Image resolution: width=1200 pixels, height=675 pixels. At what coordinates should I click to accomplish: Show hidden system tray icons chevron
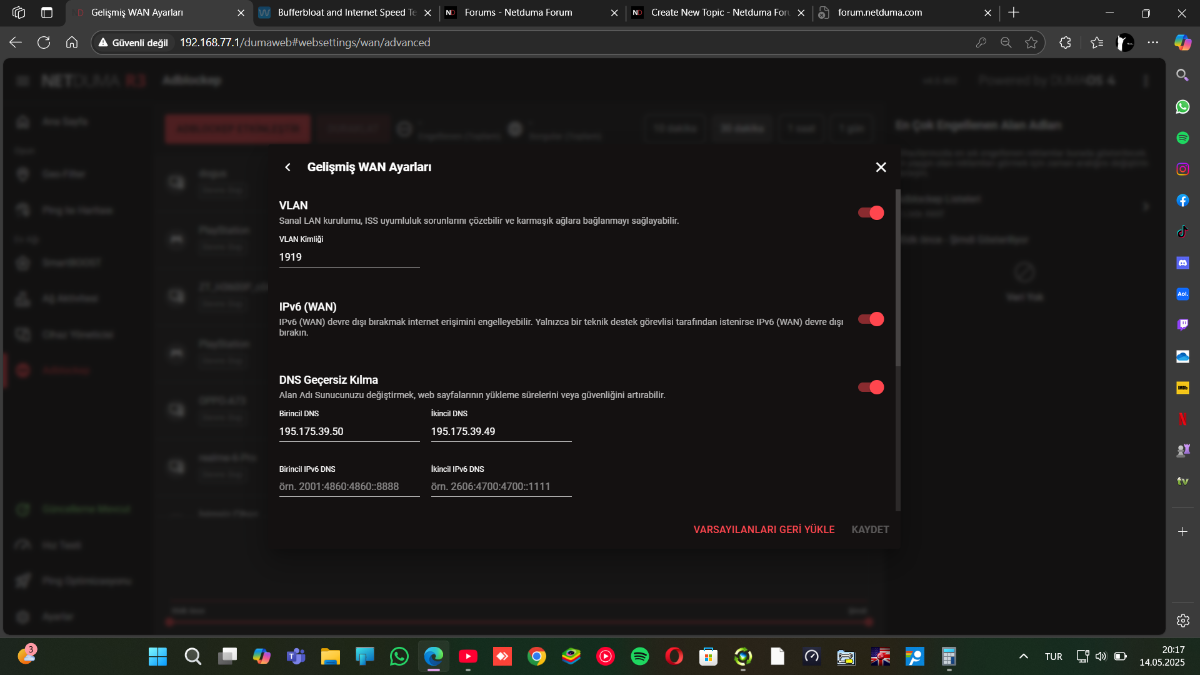point(1023,657)
